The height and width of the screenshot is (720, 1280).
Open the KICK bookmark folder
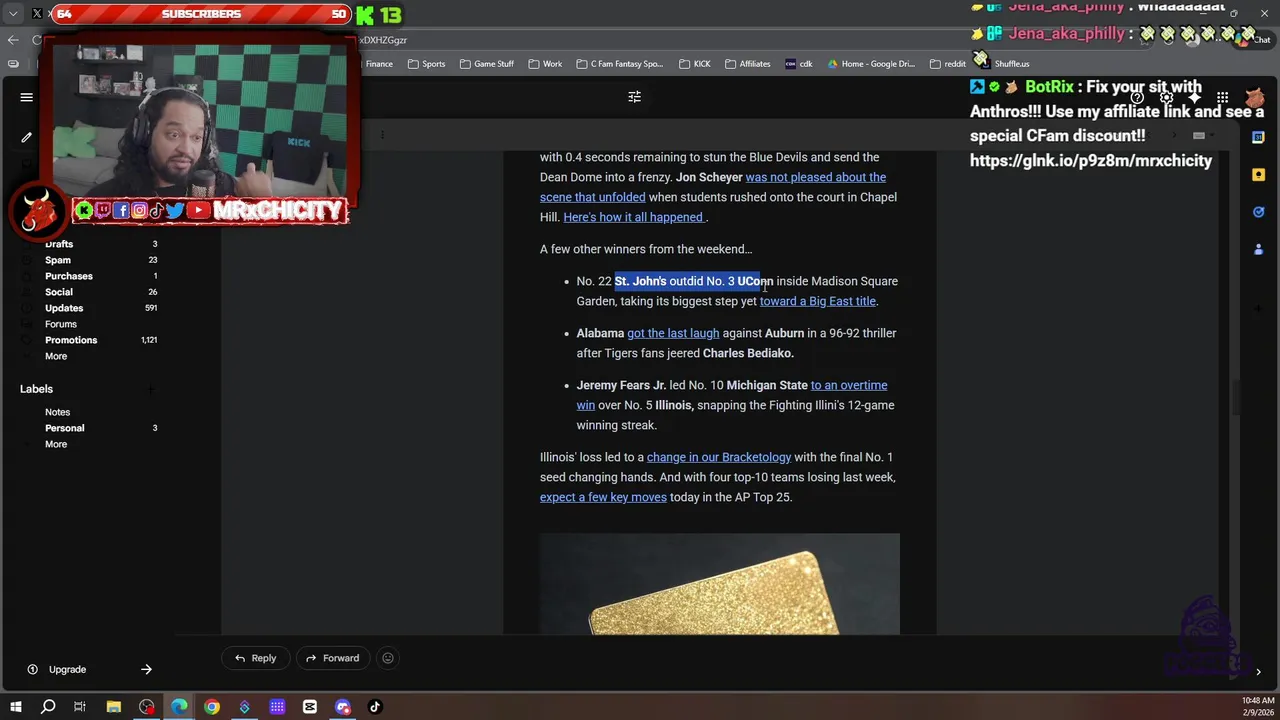coord(694,64)
